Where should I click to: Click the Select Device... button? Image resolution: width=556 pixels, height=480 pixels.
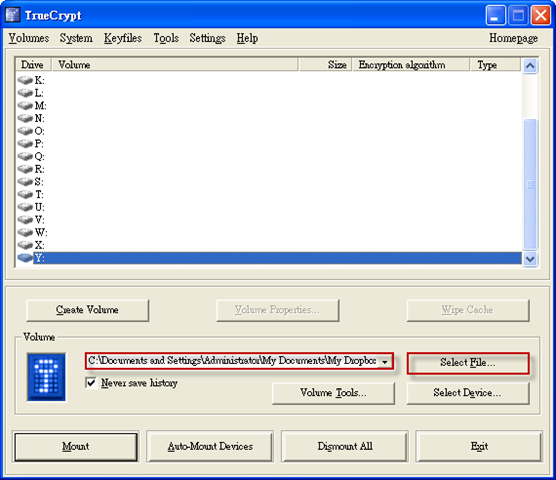(468, 393)
